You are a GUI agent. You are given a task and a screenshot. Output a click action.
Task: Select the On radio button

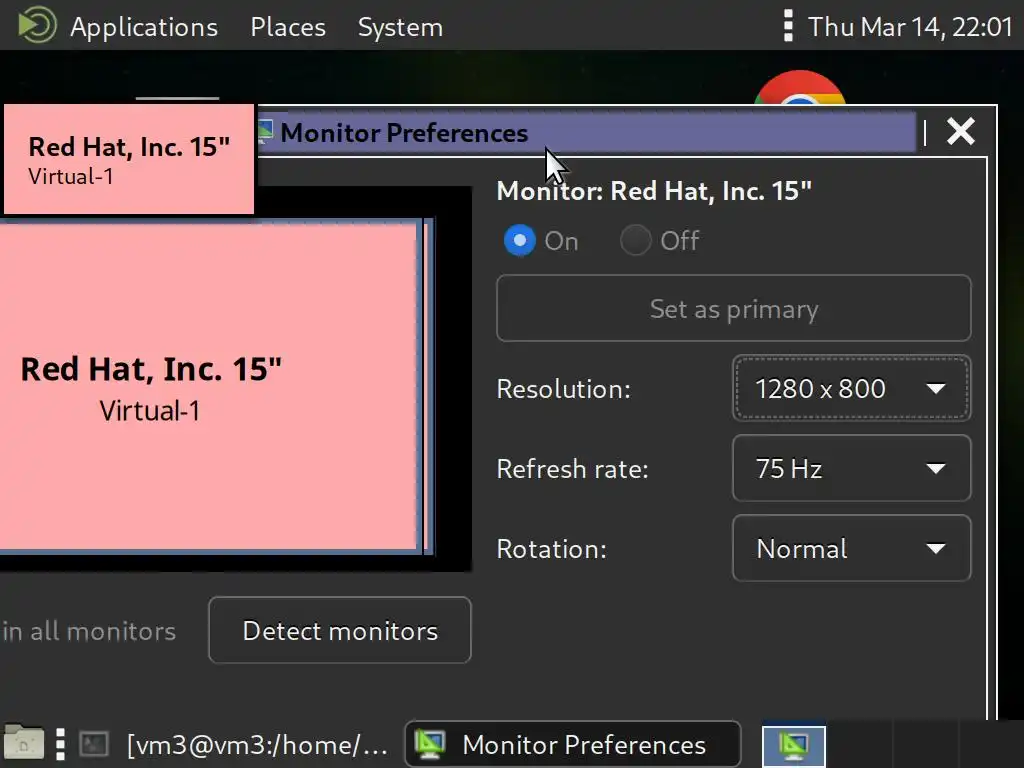coord(520,241)
